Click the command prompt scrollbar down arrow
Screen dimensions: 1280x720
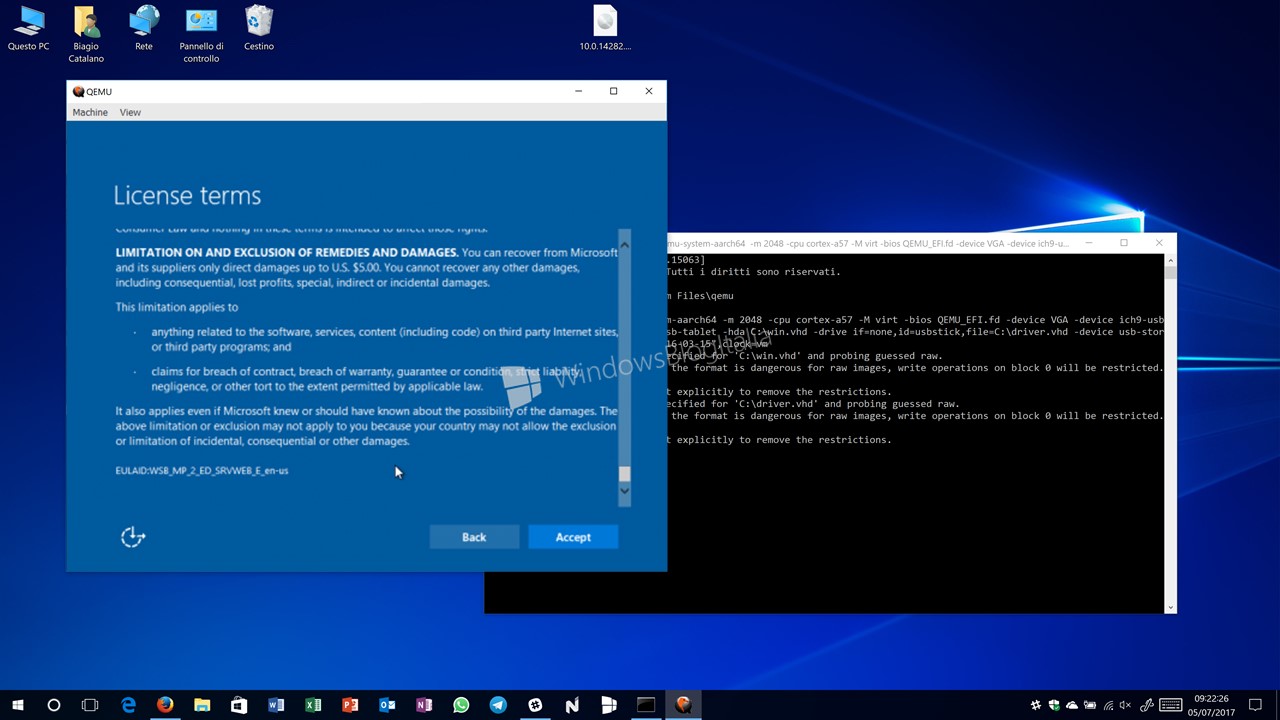[x=1171, y=607]
